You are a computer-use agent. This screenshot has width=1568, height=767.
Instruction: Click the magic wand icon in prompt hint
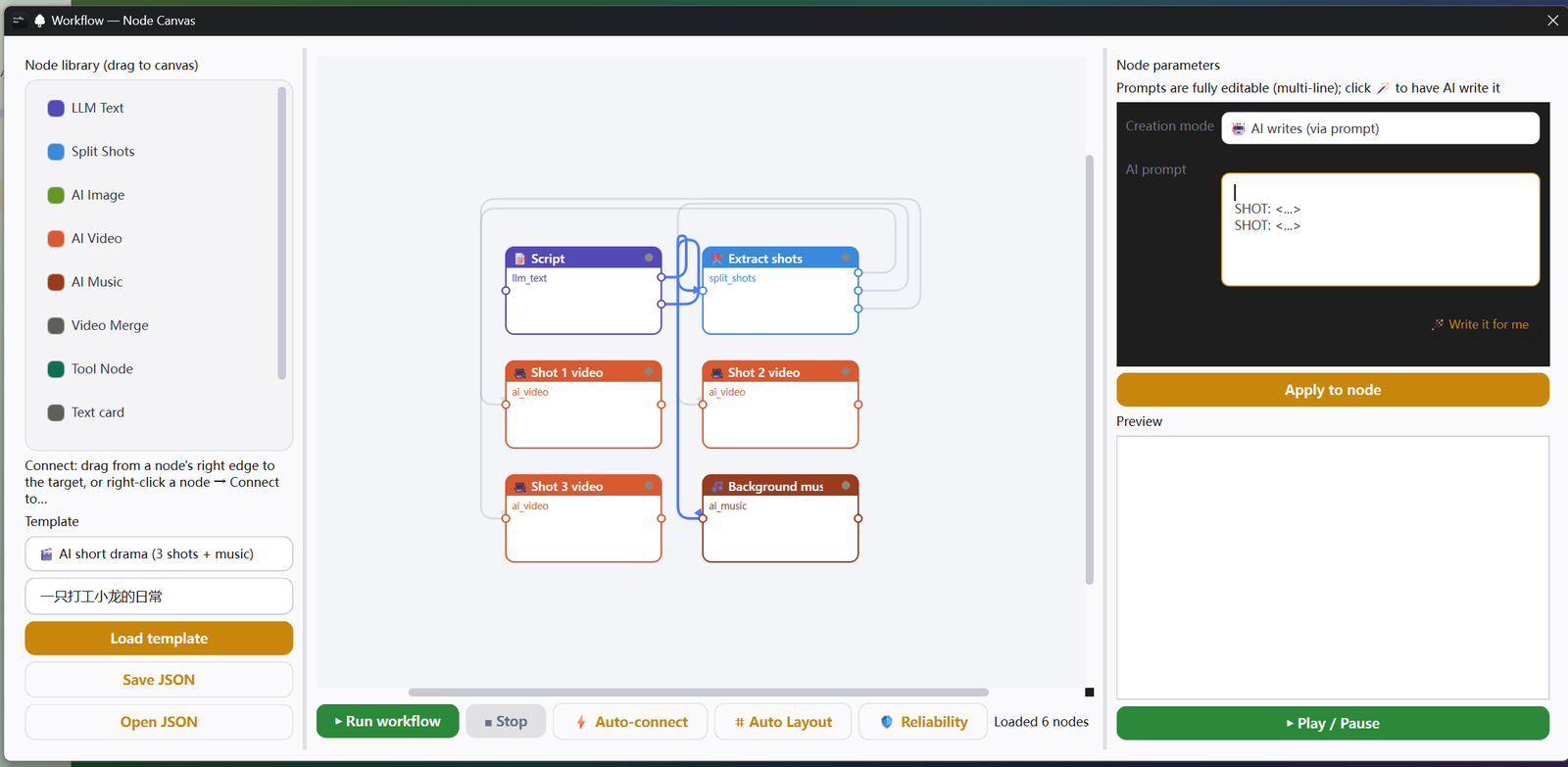1383,88
